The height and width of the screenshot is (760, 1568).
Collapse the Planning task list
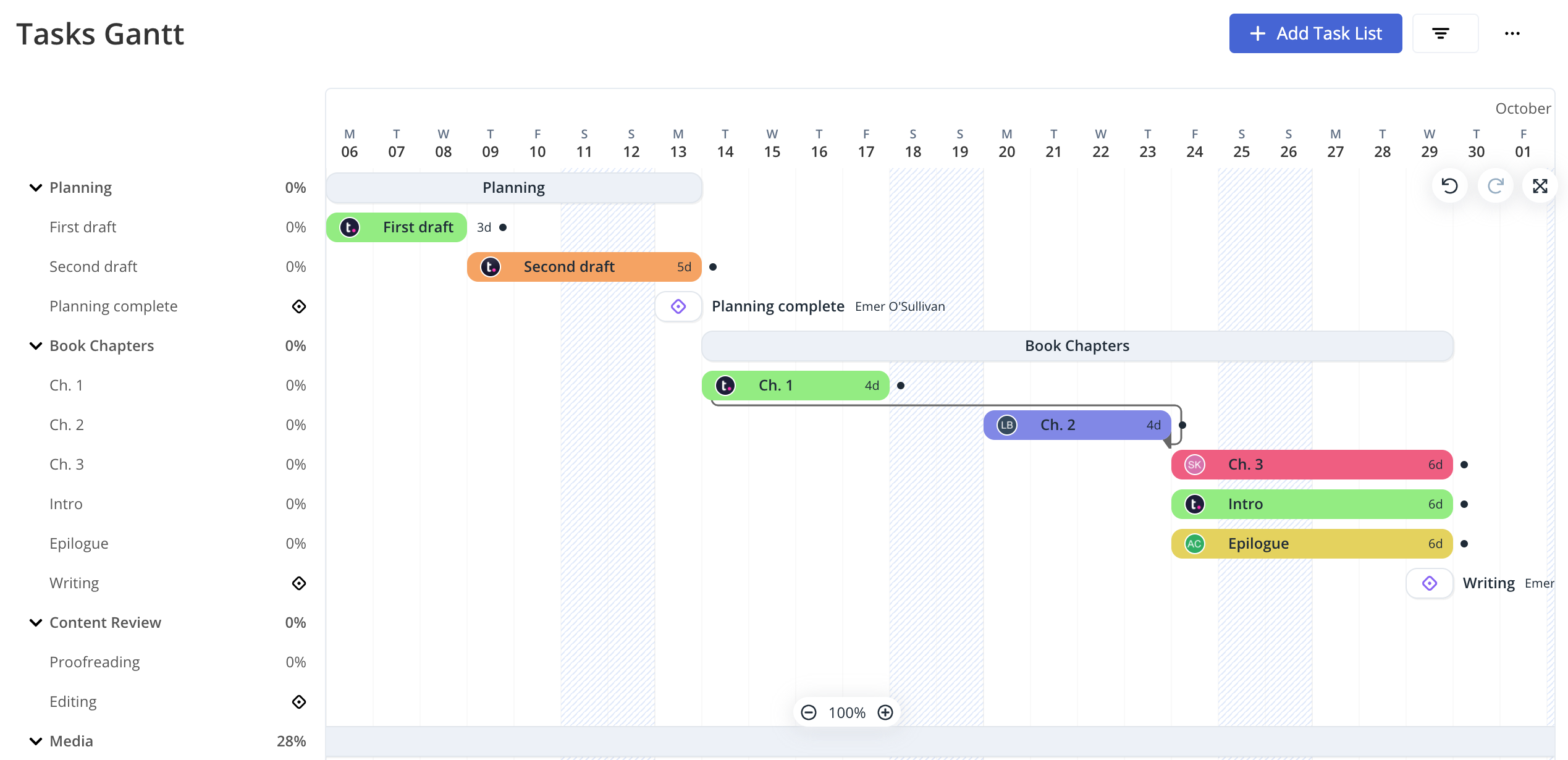[x=35, y=187]
